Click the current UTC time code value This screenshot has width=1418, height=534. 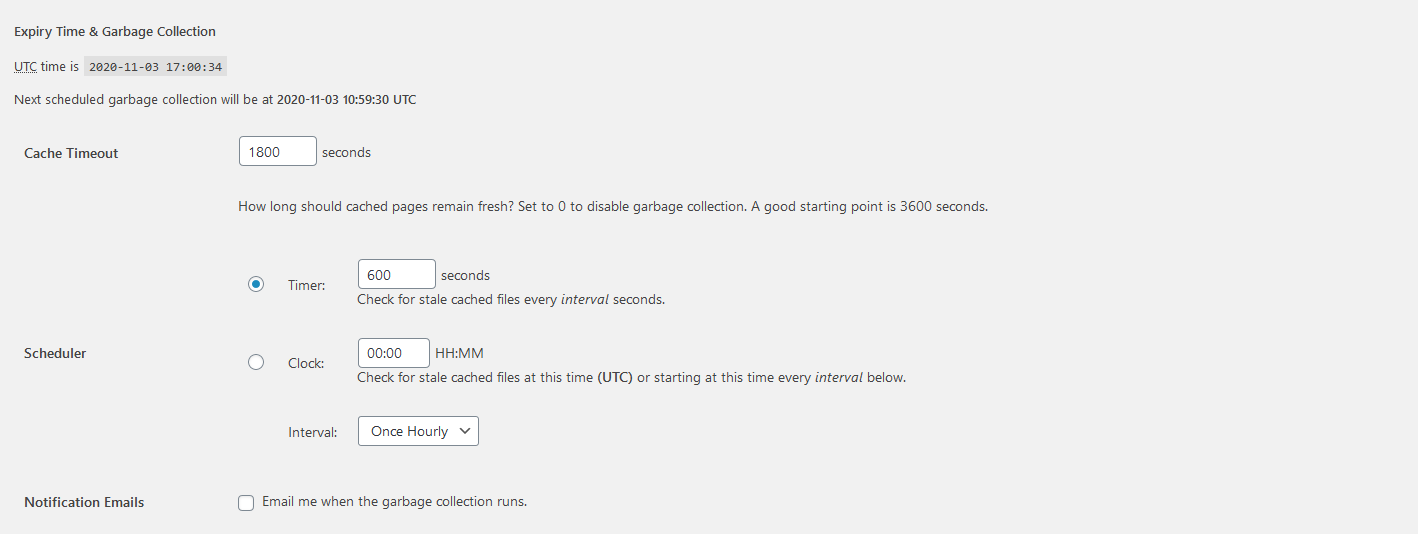(155, 67)
